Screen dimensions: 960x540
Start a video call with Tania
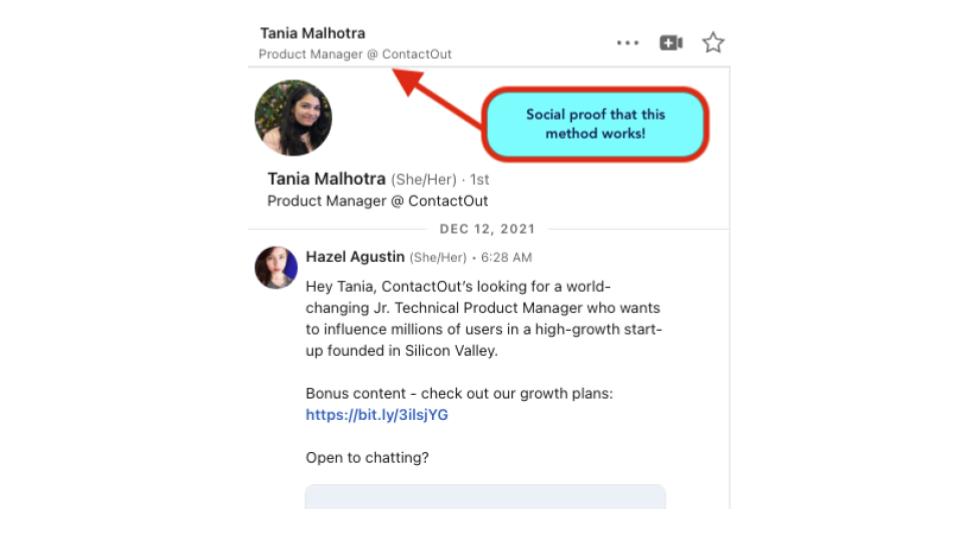670,43
